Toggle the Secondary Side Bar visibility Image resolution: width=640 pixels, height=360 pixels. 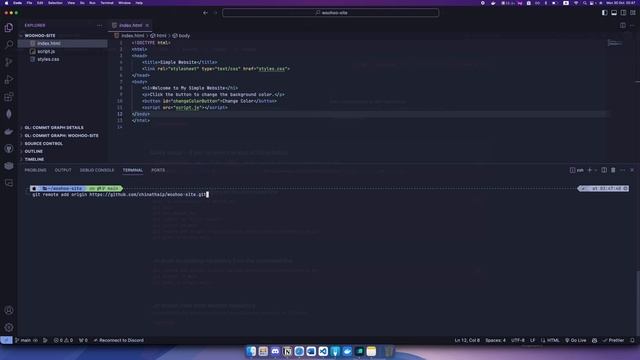click(623, 13)
